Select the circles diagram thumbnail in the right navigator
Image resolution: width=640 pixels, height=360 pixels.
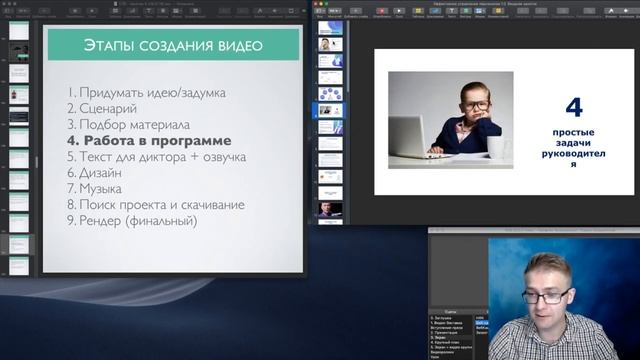click(330, 94)
